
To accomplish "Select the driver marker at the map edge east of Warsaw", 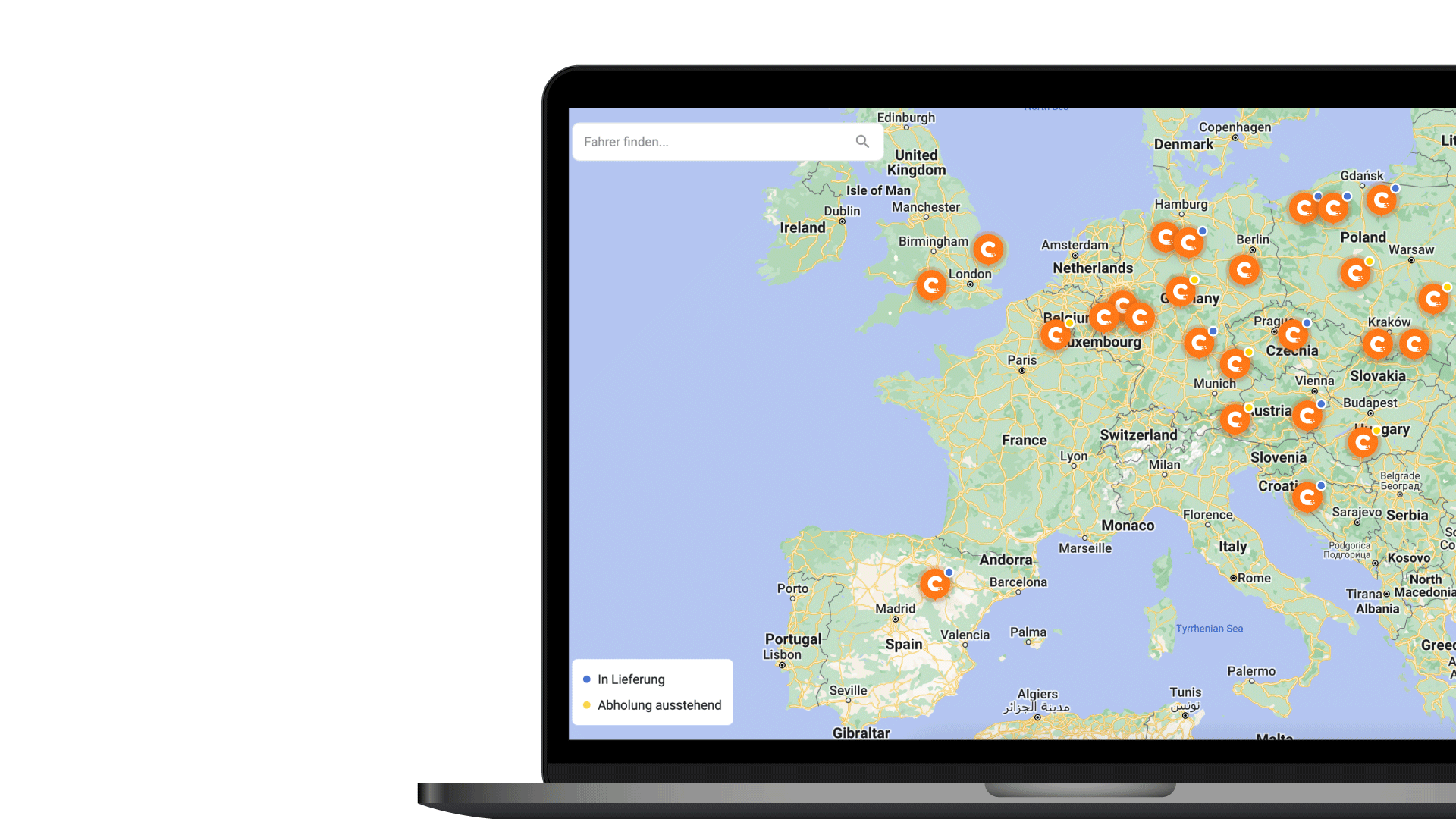I will click(x=1433, y=299).
